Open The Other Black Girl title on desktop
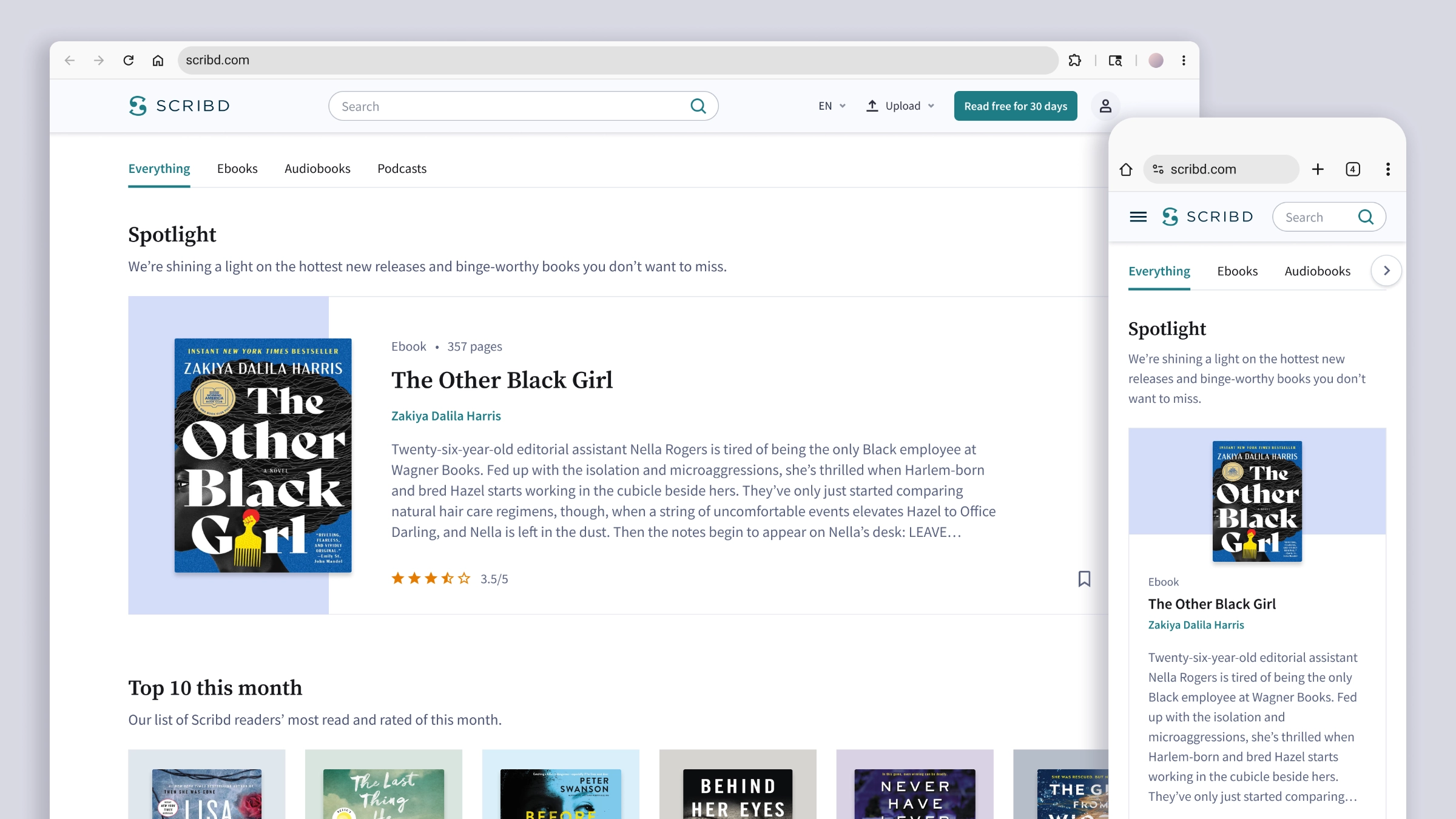Screen dimensions: 1456x819 tap(502, 380)
